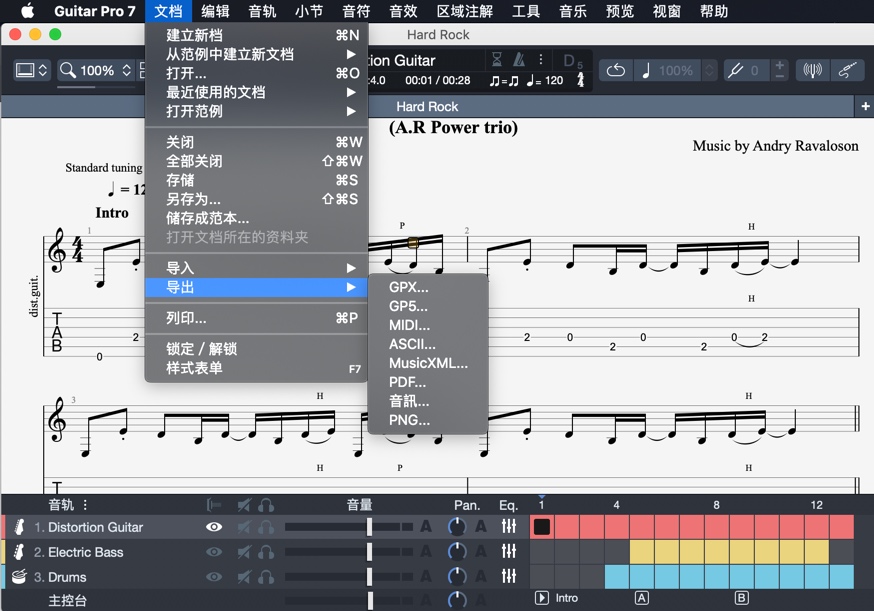Export as GPX...
874x611 pixels.
(x=428, y=287)
